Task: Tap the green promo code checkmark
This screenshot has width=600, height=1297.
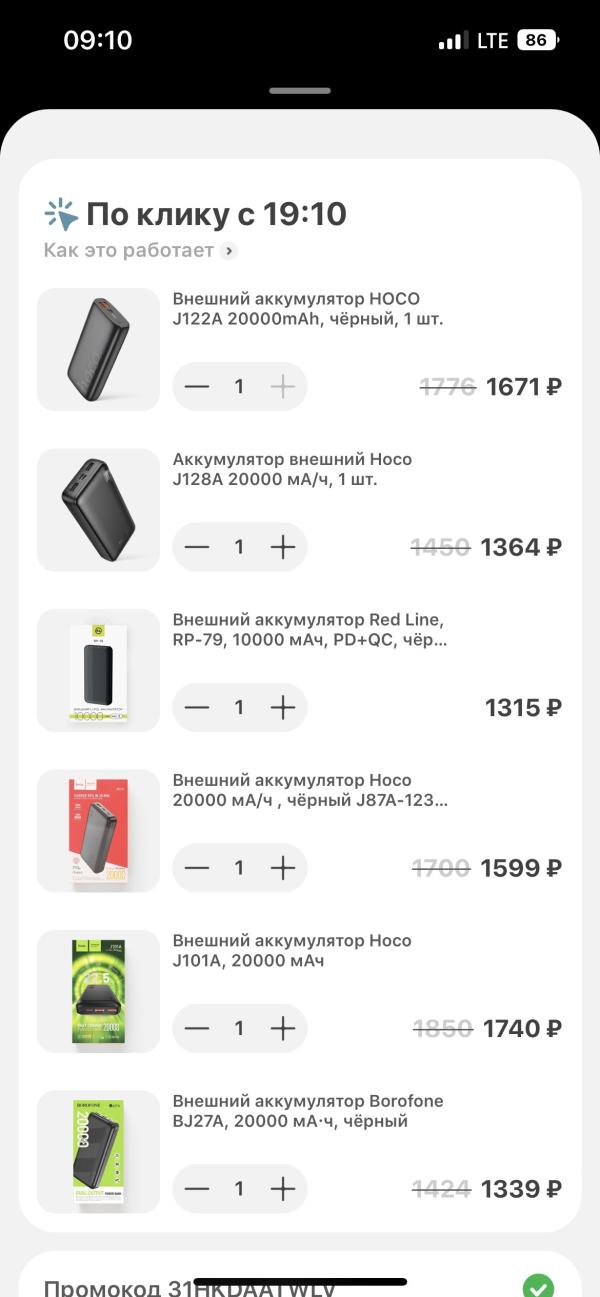Action: pyautogui.click(x=539, y=1285)
